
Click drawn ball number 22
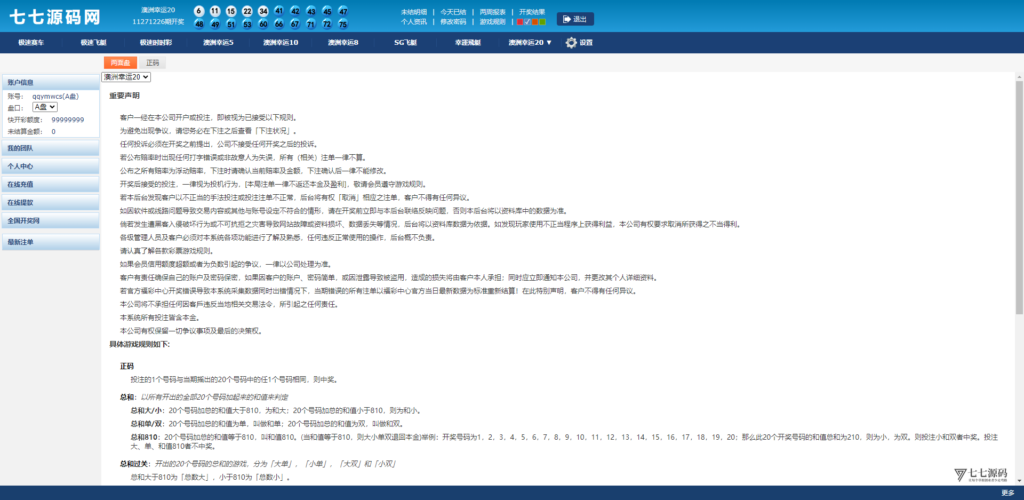pos(247,12)
